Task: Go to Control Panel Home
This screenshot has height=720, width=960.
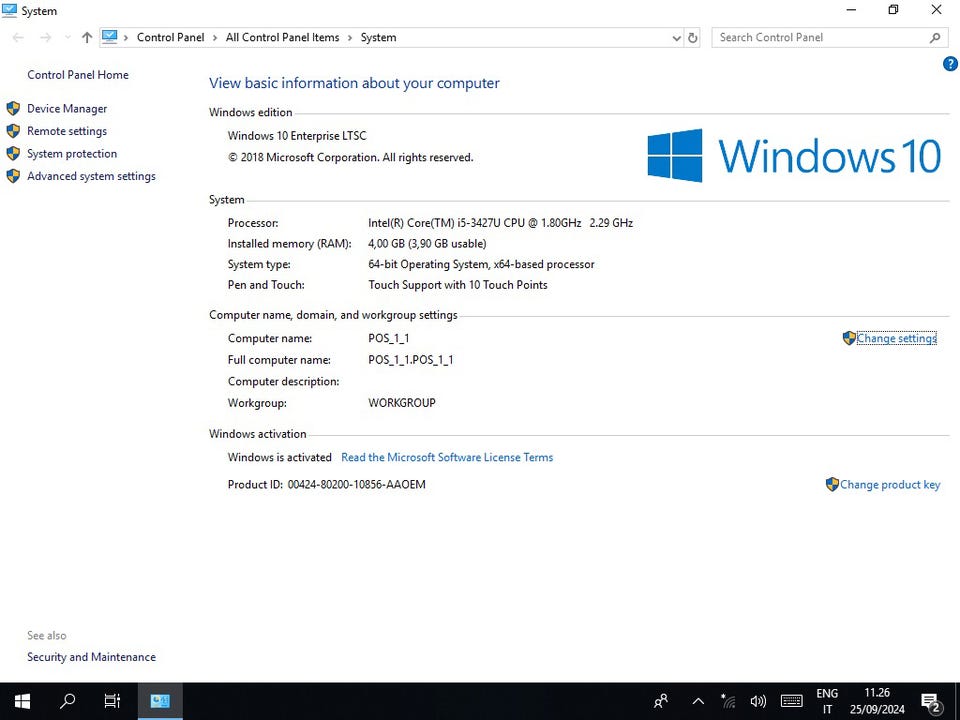Action: tap(78, 75)
